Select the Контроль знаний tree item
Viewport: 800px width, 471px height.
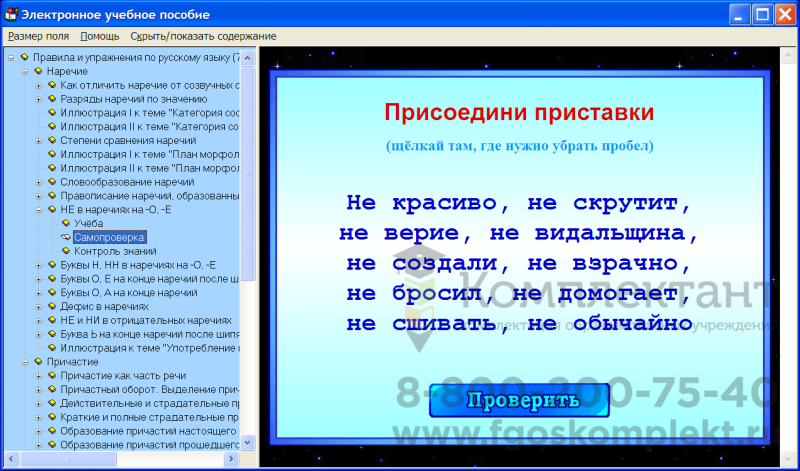[115, 251]
